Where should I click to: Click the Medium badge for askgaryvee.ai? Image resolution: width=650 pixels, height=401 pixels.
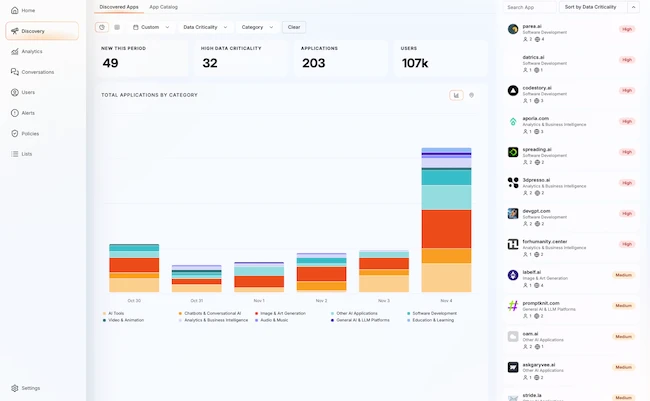pos(623,367)
